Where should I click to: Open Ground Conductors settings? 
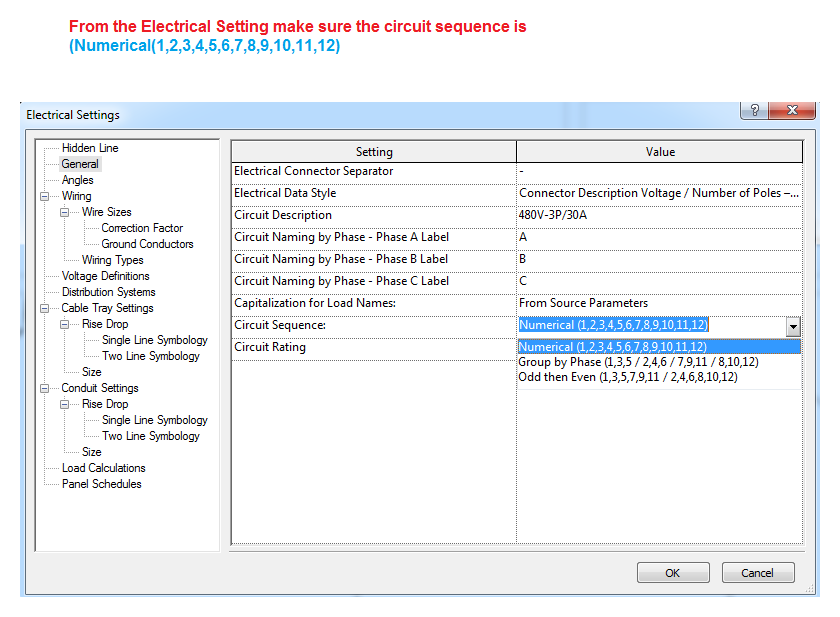(x=147, y=244)
